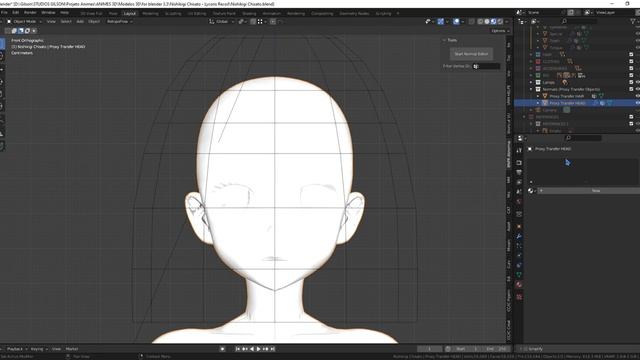Click the current frame field in timeline
Image resolution: width=640 pixels, height=360 pixels.
429,349
